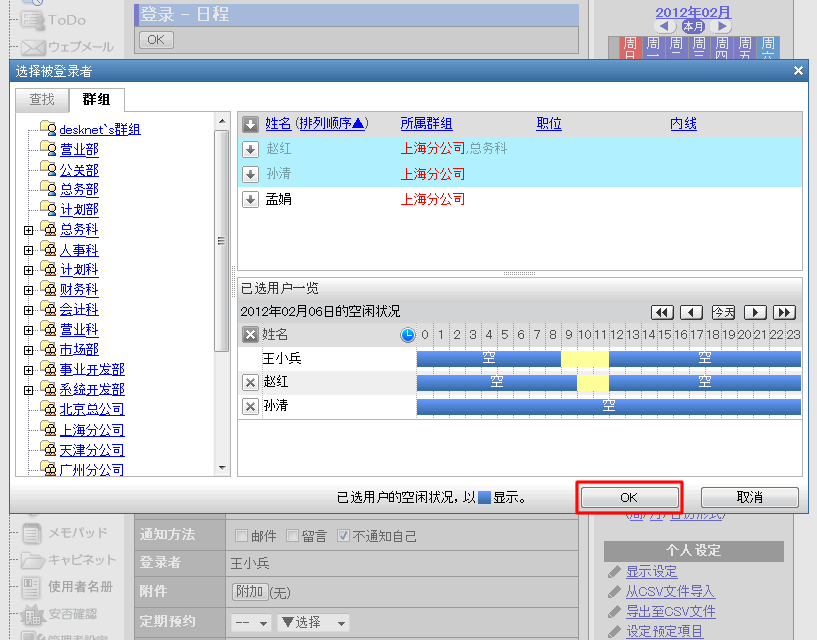Image resolution: width=817 pixels, height=640 pixels.
Task: Jump back with the double-left arrow button
Action: coord(662,312)
